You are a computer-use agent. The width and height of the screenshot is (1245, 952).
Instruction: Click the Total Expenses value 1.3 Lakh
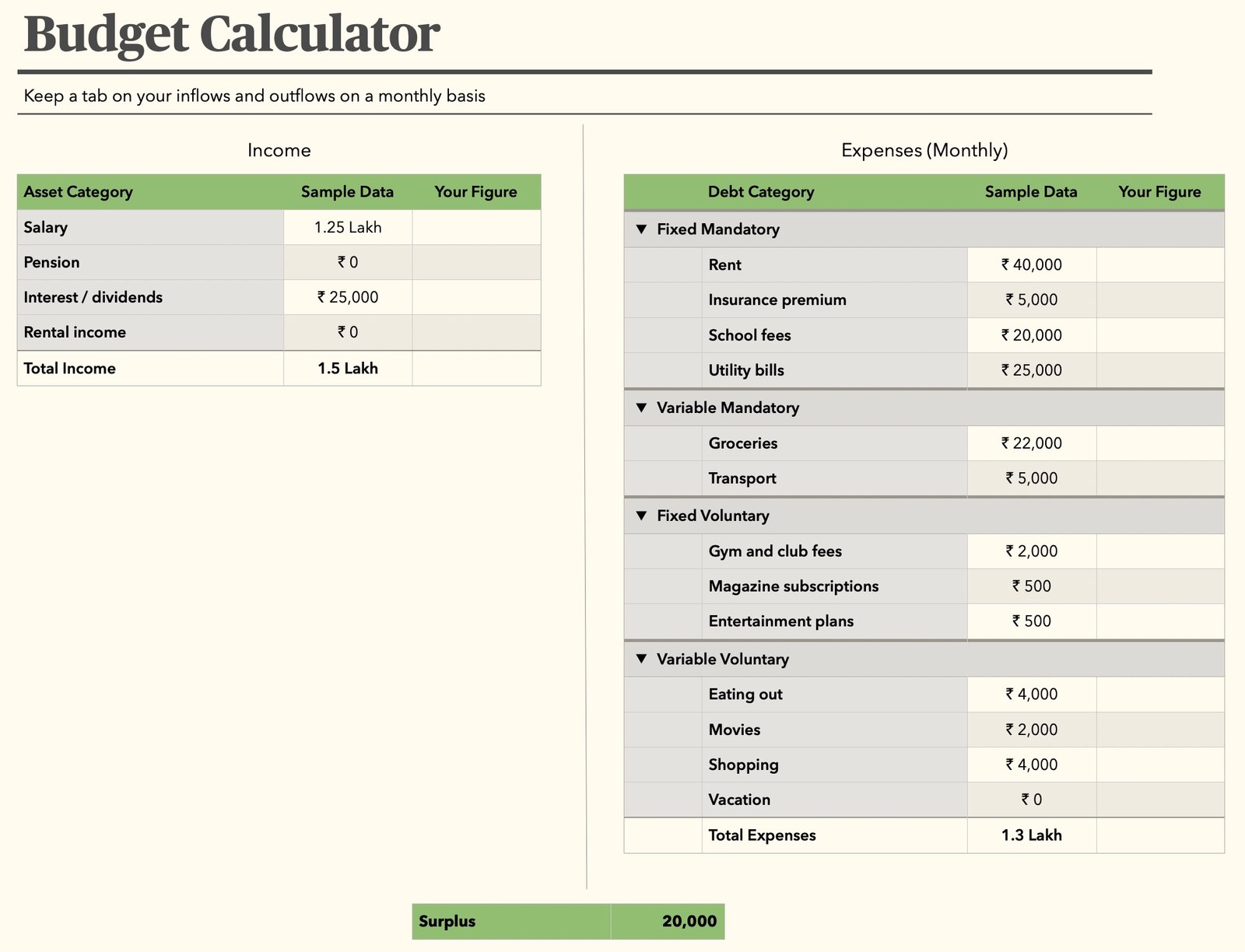pos(1031,835)
